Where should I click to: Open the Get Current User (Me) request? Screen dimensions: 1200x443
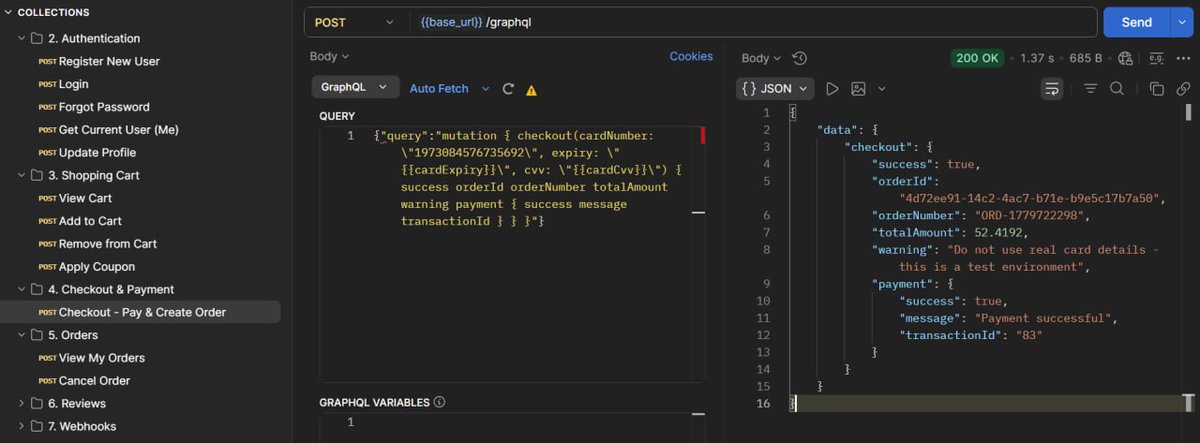(x=119, y=130)
